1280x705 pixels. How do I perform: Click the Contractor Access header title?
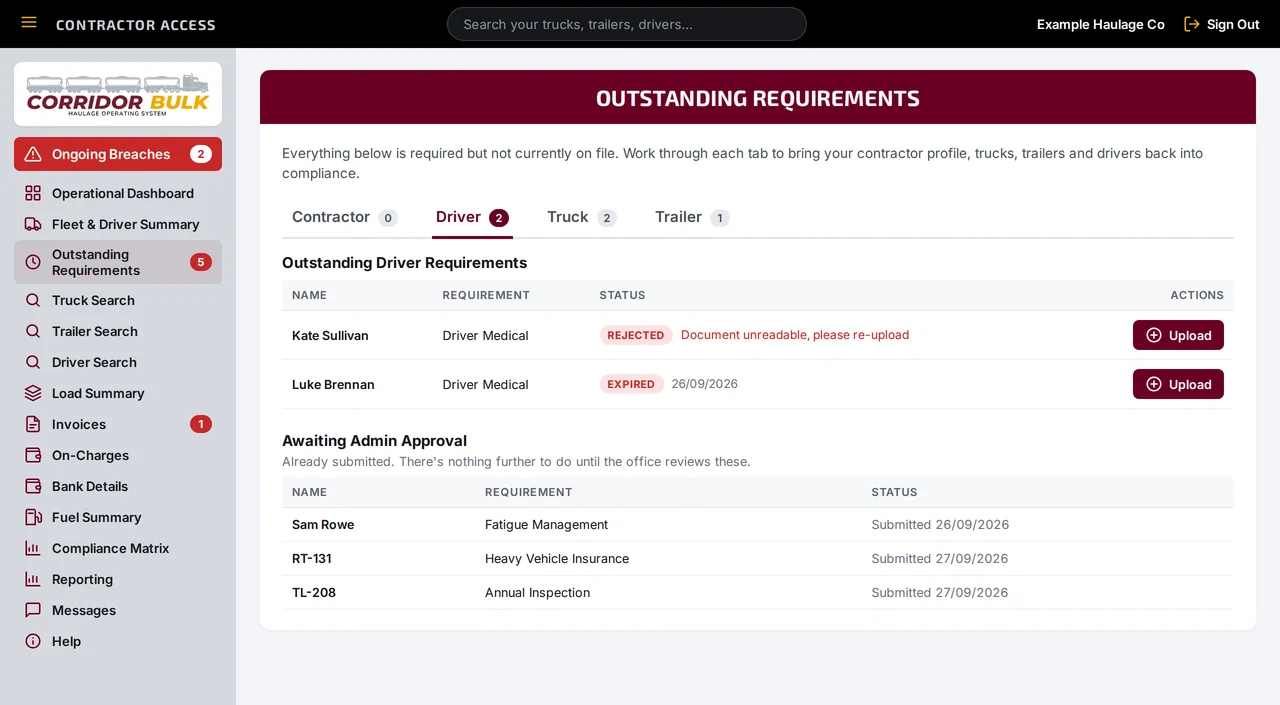[x=136, y=24]
